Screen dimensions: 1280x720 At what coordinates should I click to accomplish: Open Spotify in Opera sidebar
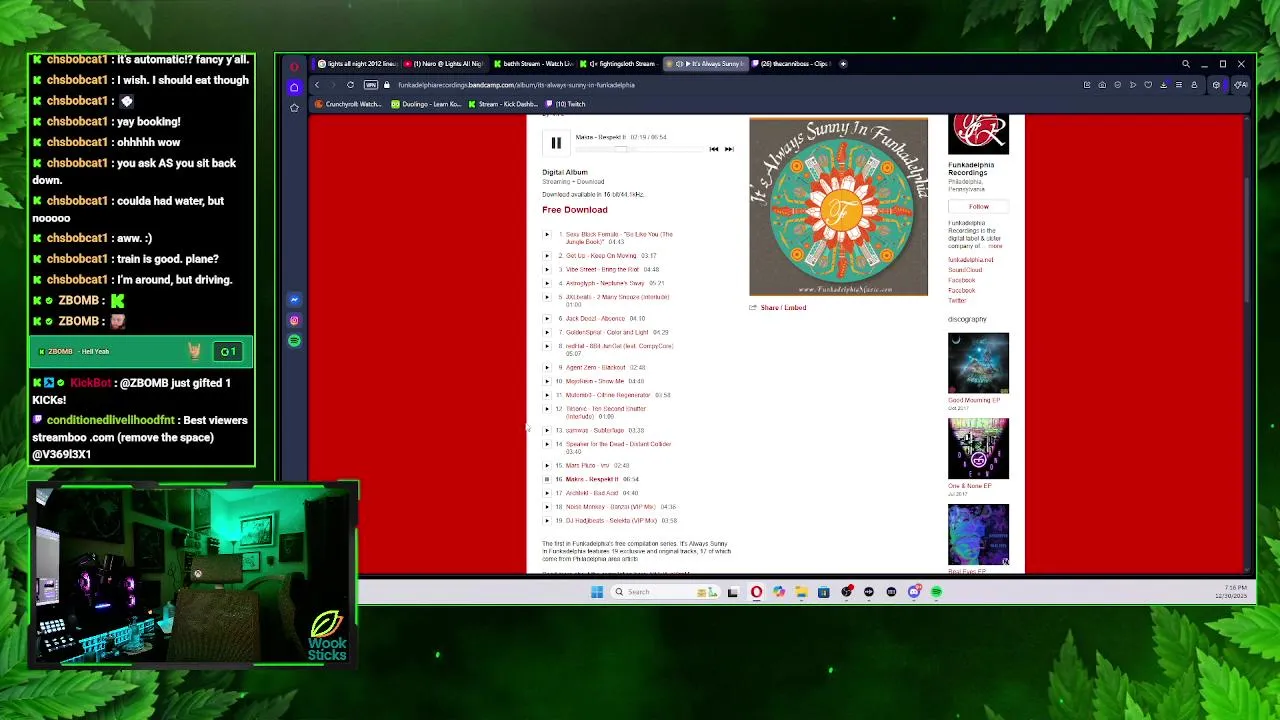[x=294, y=341]
